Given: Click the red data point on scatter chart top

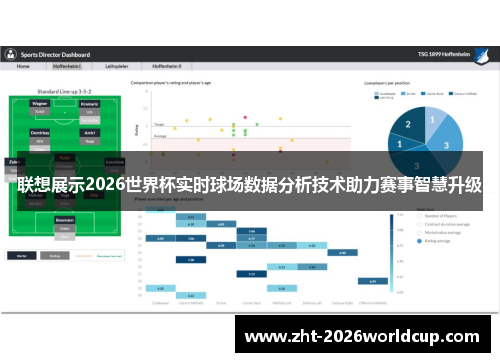Looking at the screenshot, I should [x=245, y=117].
